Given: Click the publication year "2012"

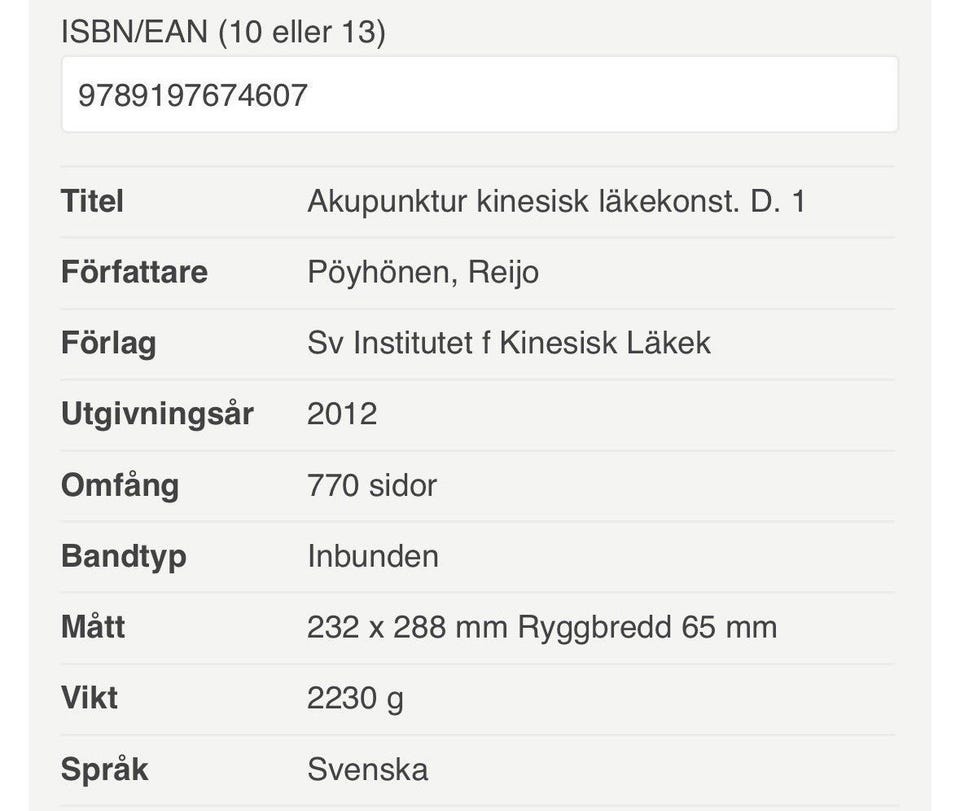Looking at the screenshot, I should tap(342, 414).
